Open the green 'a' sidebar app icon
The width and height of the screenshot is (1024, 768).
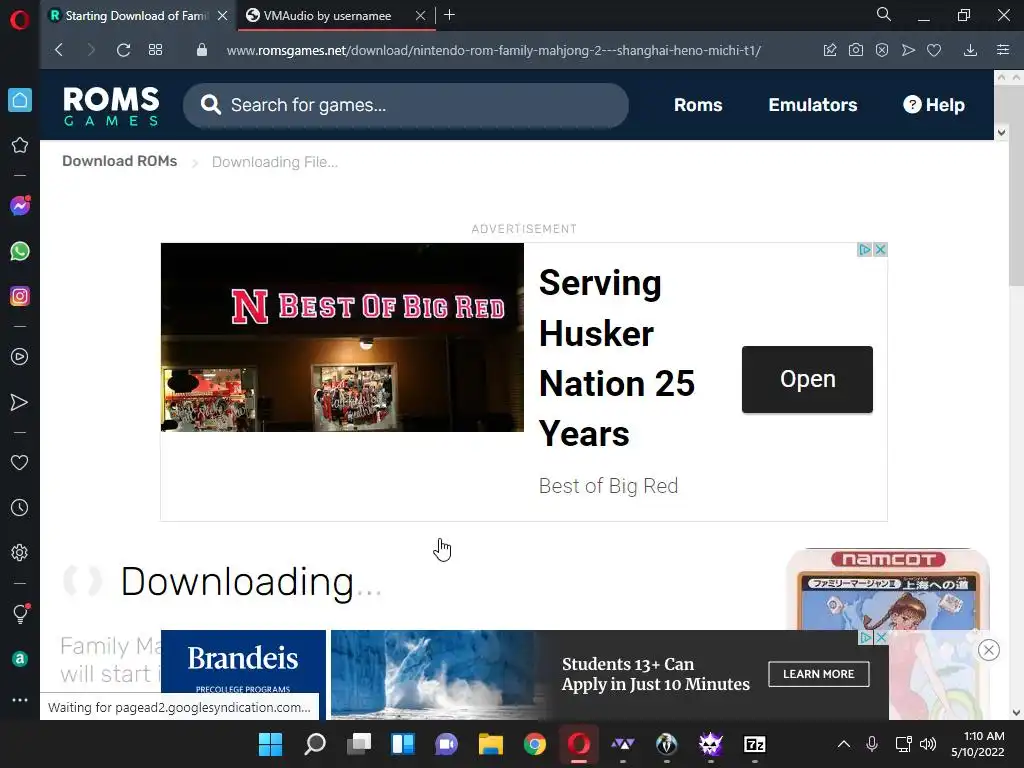(20, 659)
